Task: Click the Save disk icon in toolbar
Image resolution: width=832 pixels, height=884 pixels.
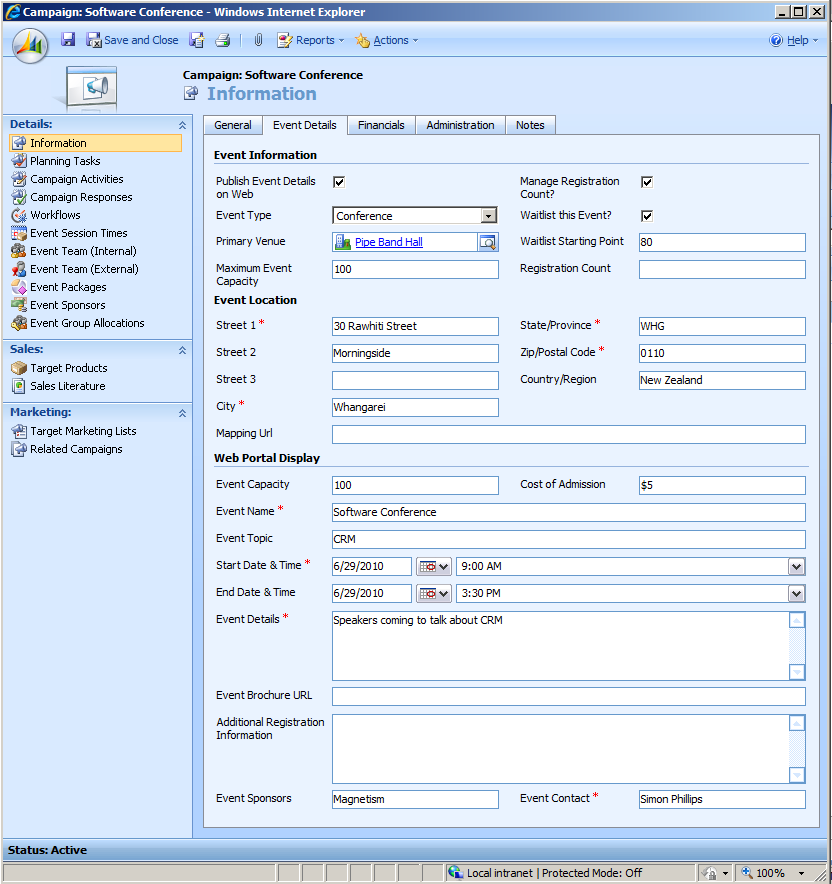Action: (68, 40)
